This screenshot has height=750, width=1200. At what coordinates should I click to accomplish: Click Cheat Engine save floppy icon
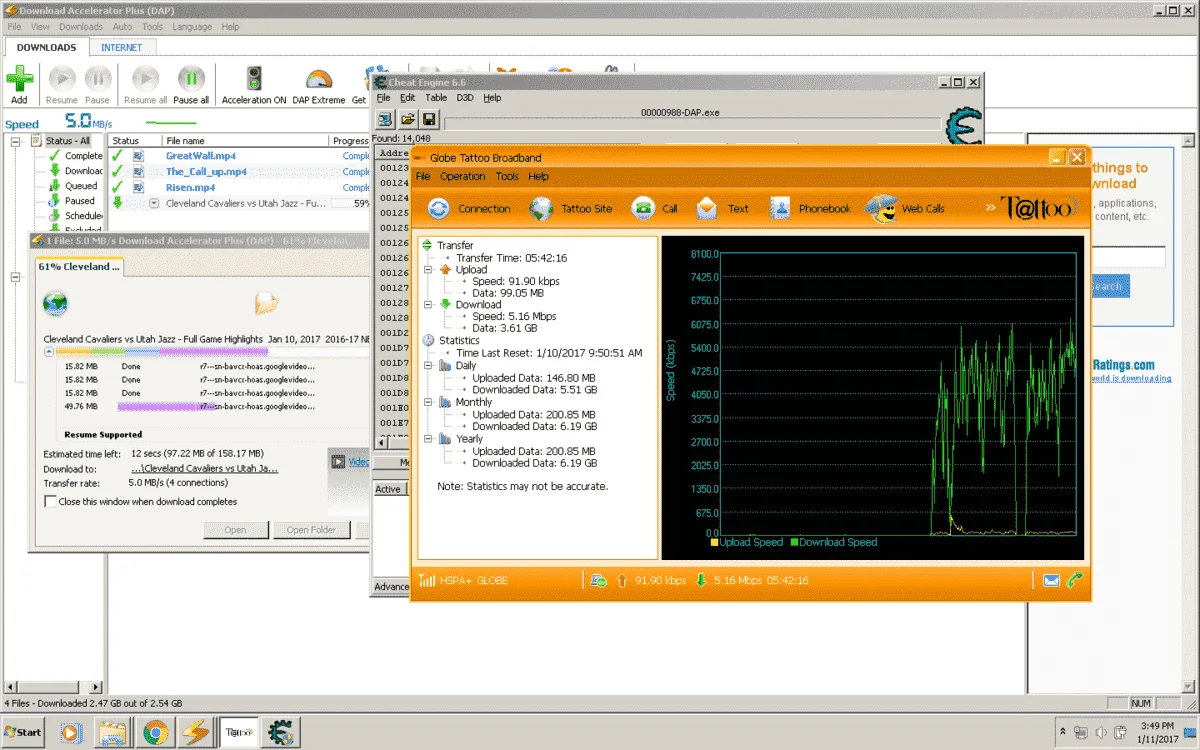pos(430,119)
